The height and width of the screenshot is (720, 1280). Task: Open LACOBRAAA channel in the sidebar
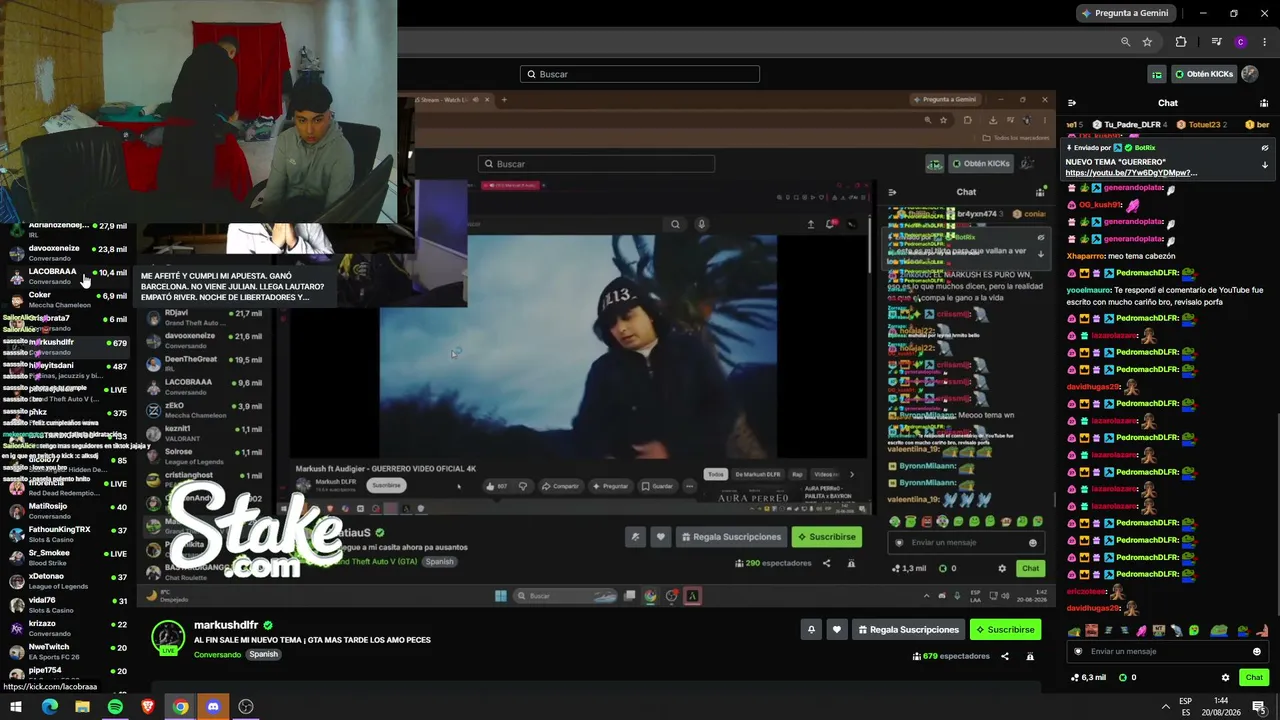click(68, 275)
